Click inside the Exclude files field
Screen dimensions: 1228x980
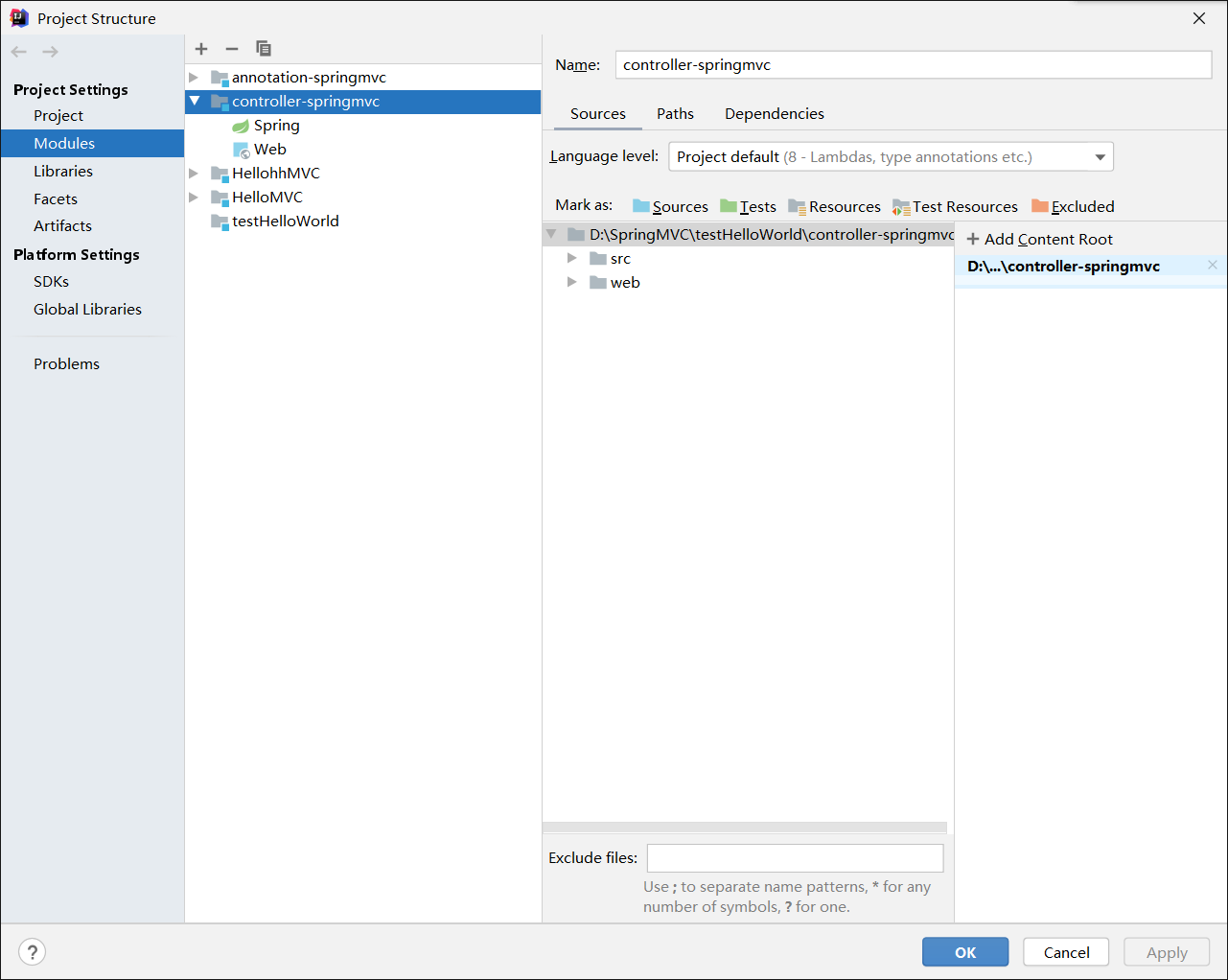point(795,857)
